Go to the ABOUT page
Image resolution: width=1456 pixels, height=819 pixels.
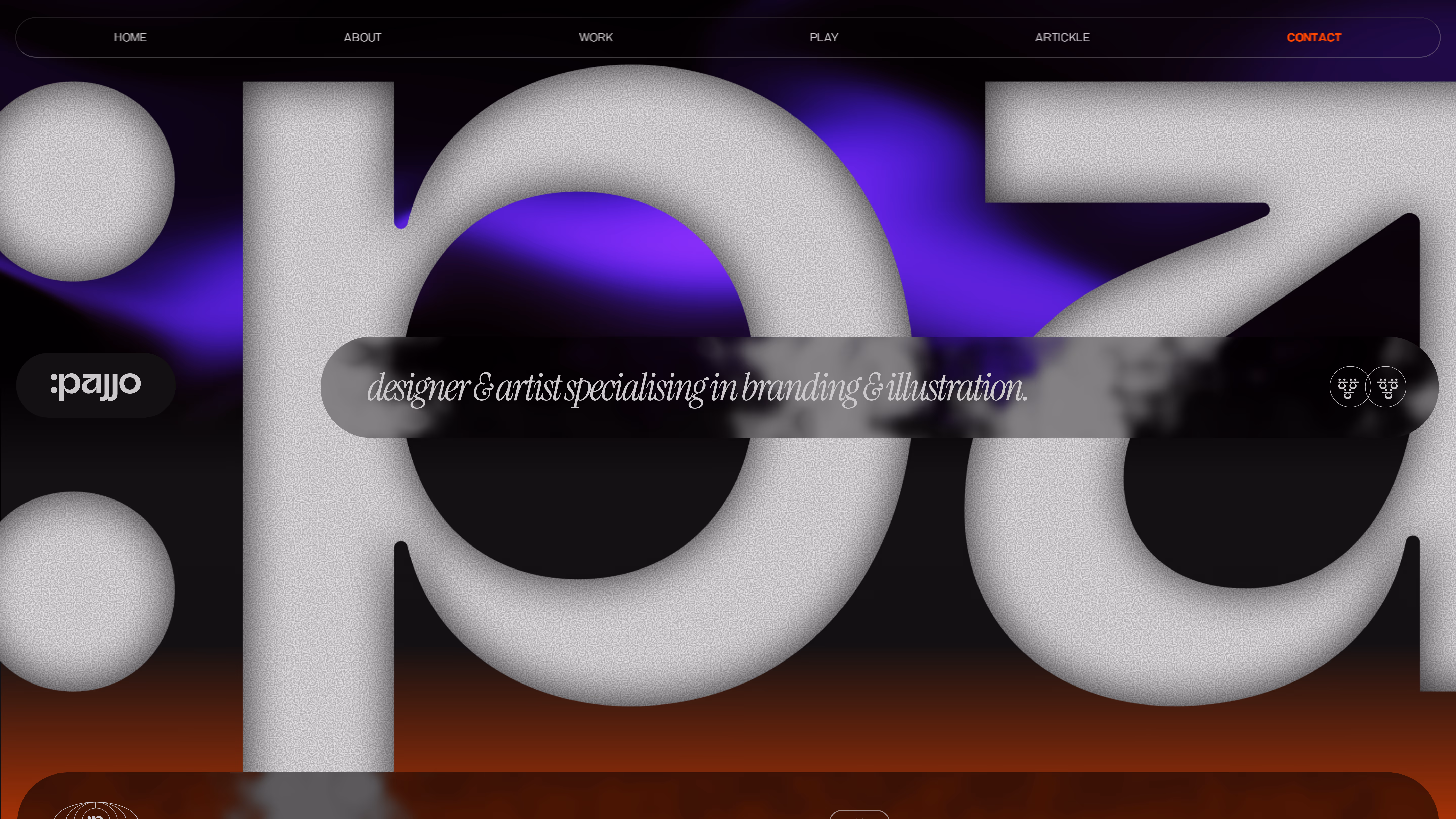pos(362,37)
